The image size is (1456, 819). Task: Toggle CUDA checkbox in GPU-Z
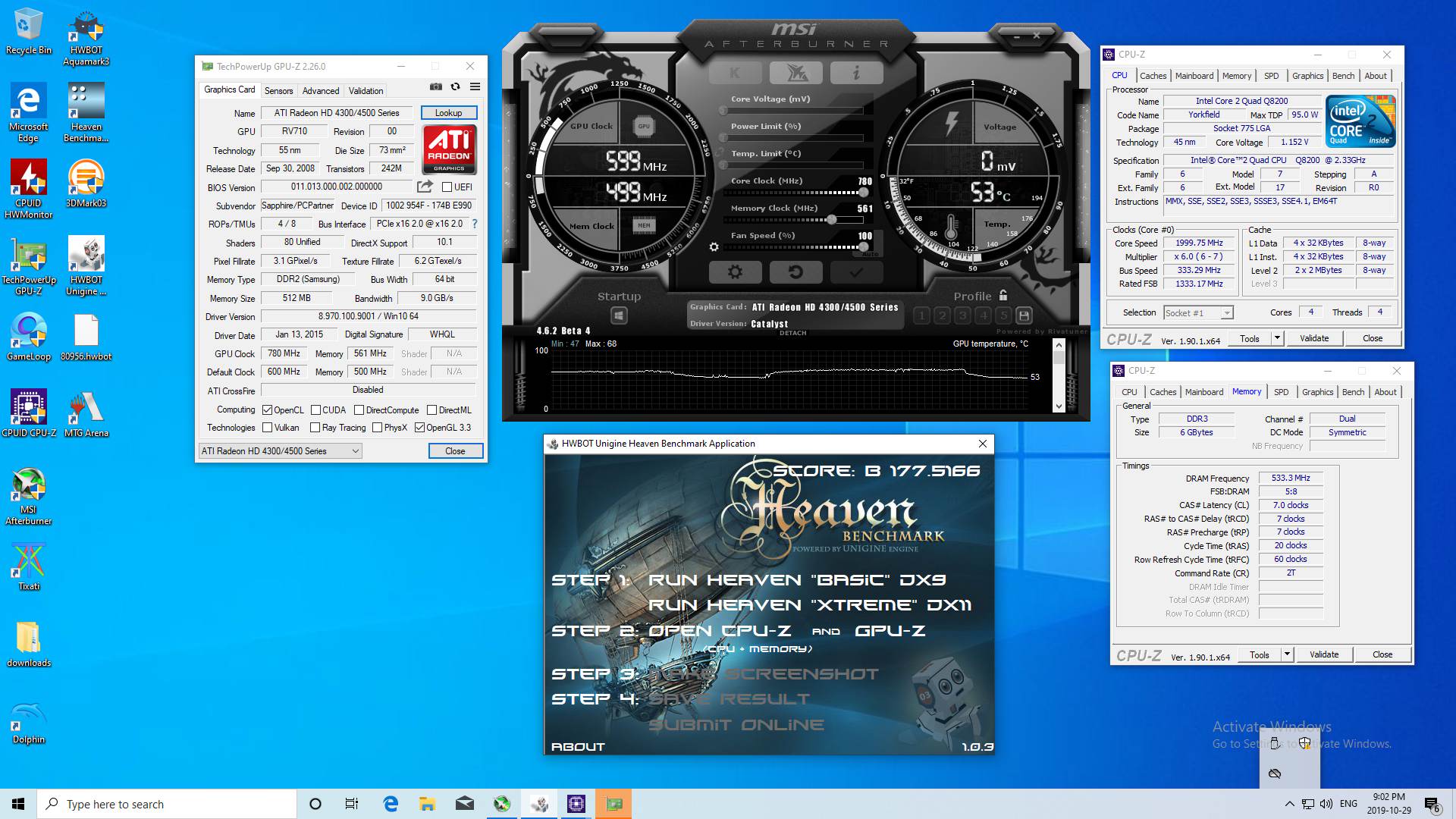coord(315,410)
